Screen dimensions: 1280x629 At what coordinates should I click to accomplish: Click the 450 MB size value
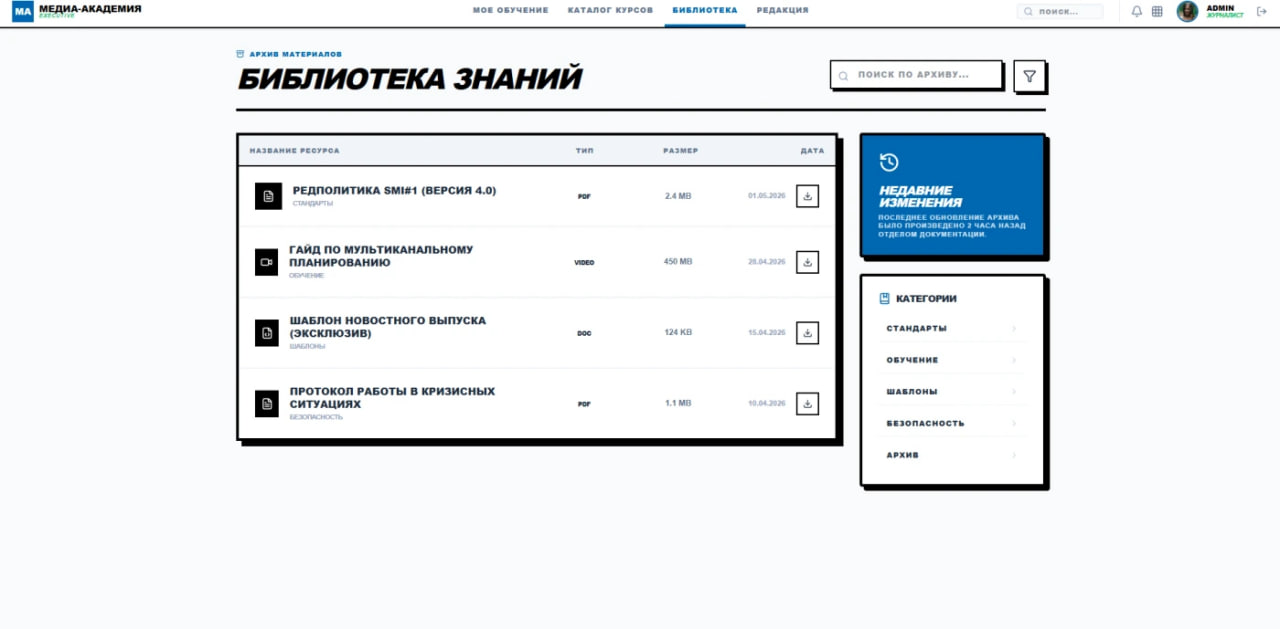pyautogui.click(x=678, y=262)
